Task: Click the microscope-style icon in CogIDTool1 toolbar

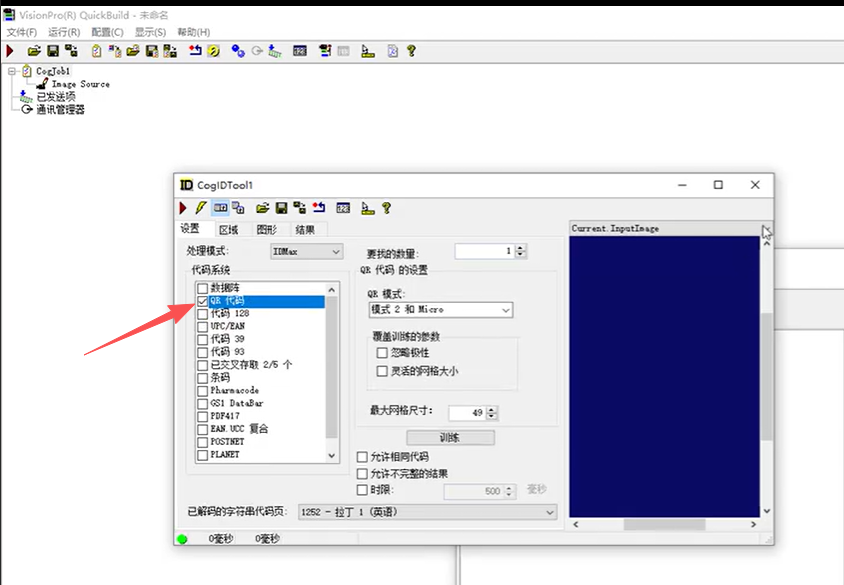Action: [x=368, y=208]
